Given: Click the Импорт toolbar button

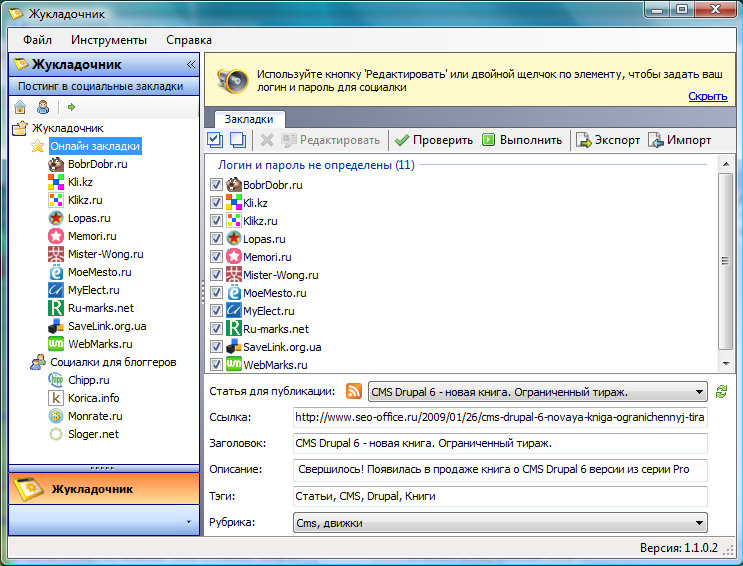Looking at the screenshot, I should (679, 140).
